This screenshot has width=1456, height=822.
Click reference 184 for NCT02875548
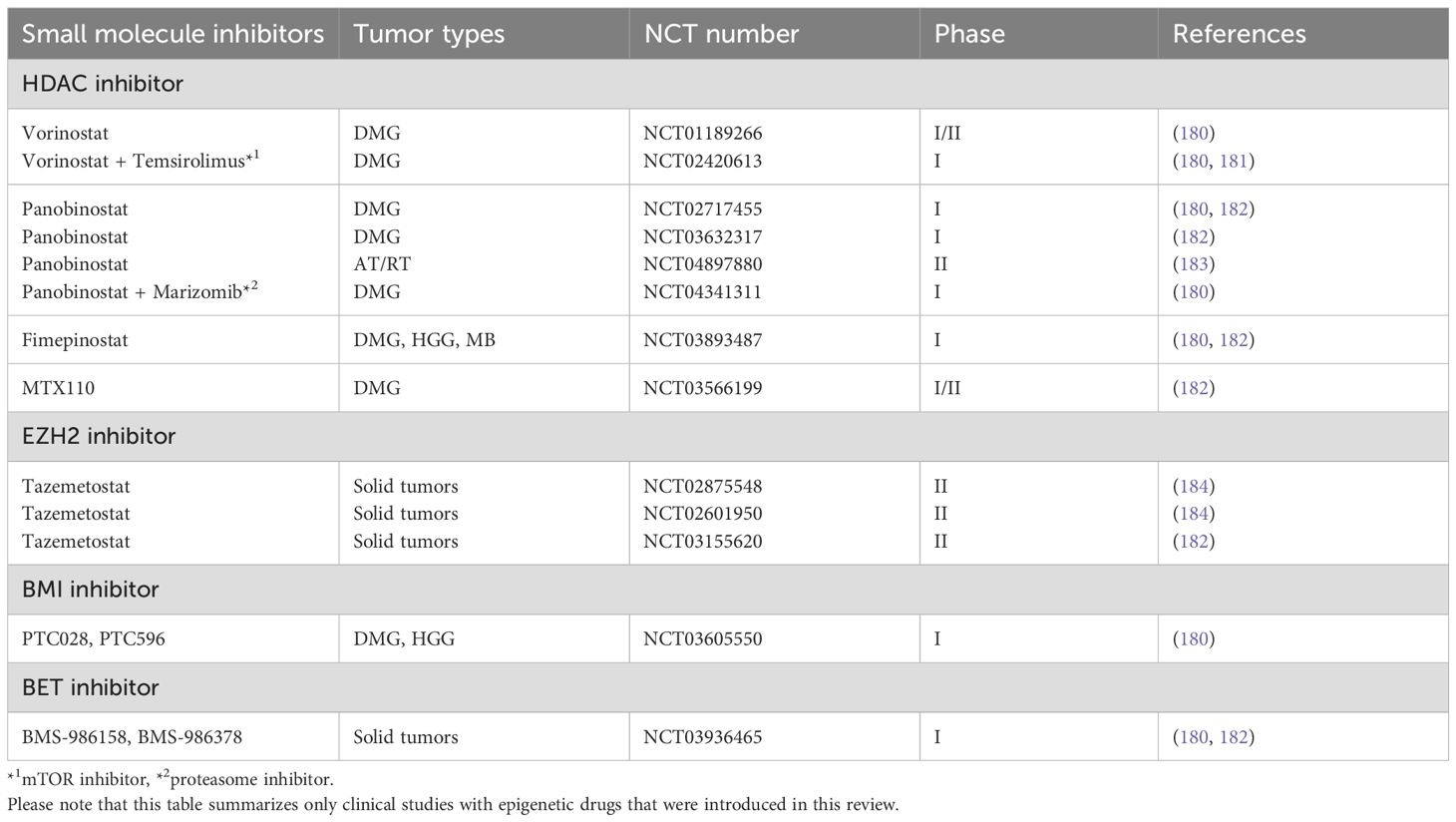click(x=1194, y=487)
